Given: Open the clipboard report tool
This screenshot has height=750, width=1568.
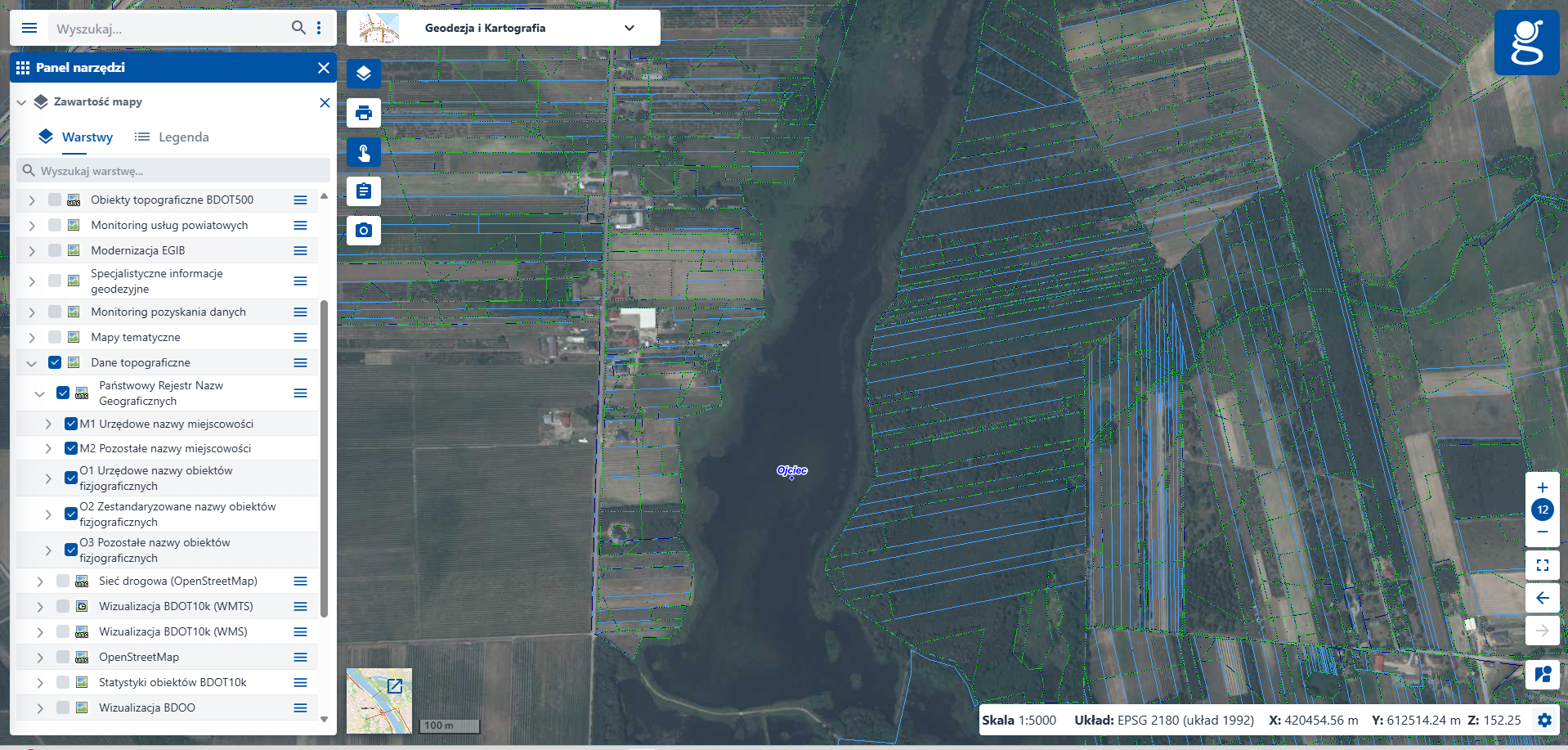Looking at the screenshot, I should 364,191.
